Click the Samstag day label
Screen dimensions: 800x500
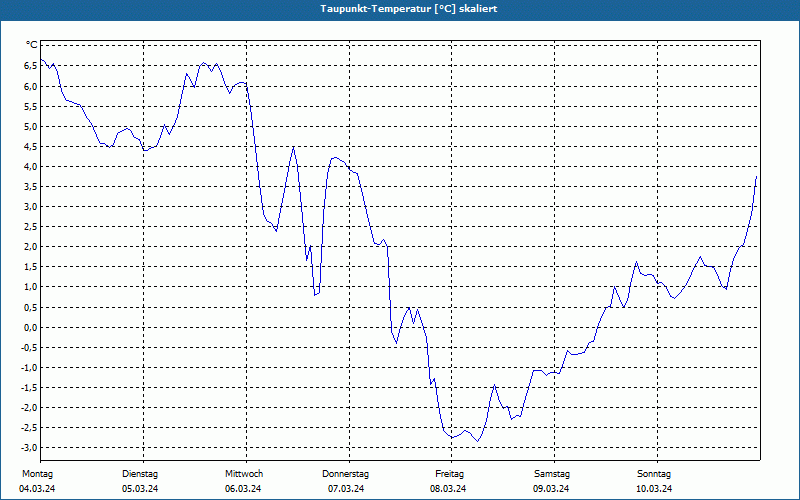pyautogui.click(x=552, y=474)
